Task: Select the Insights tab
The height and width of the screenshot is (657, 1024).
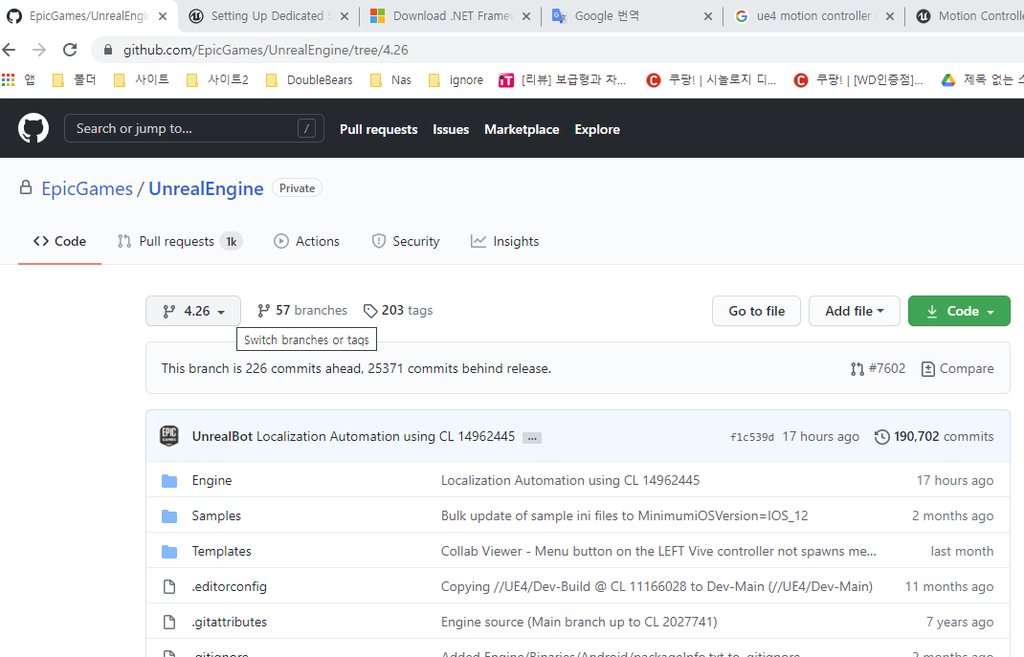Action: click(505, 241)
